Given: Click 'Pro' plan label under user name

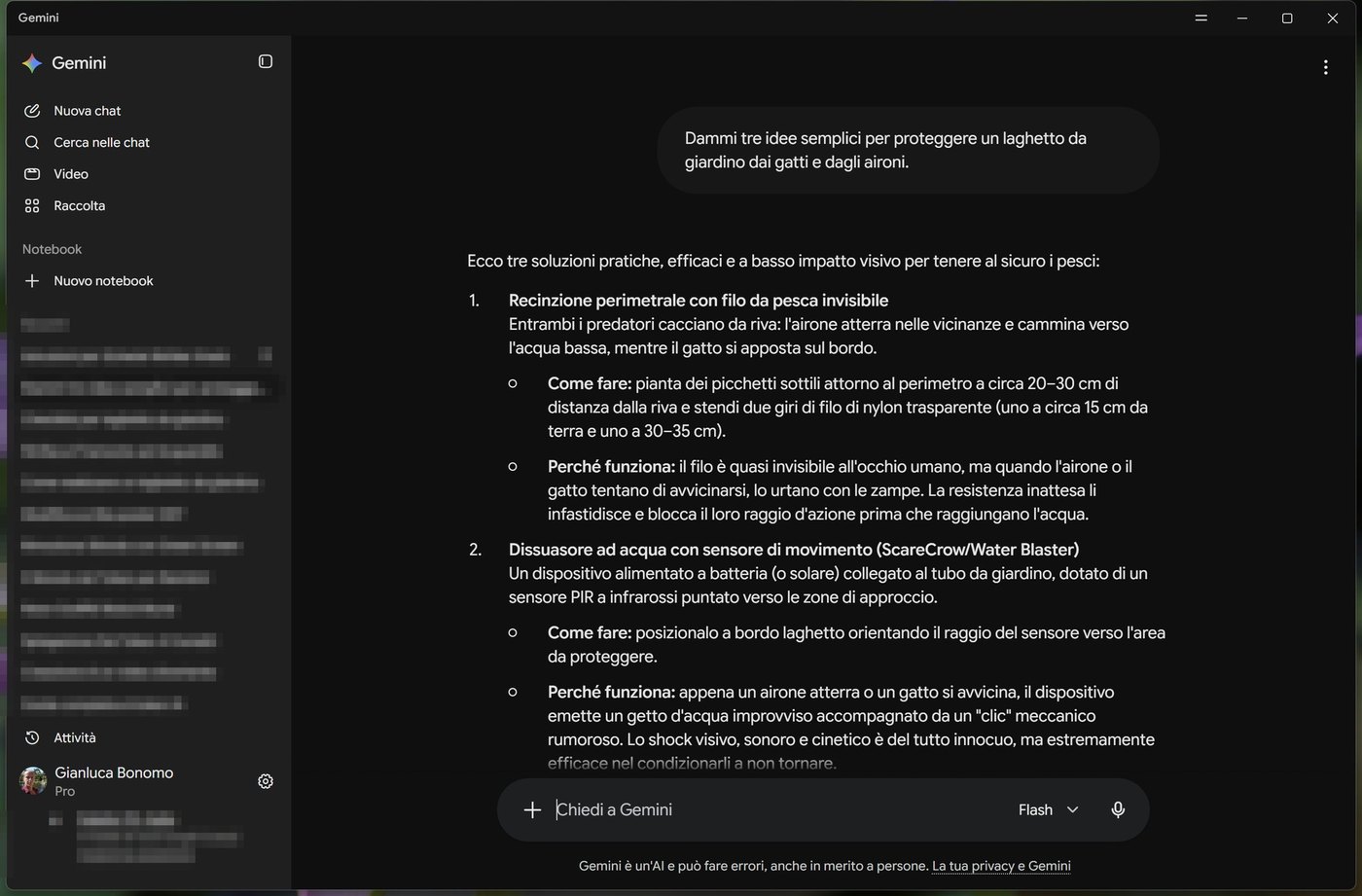Looking at the screenshot, I should [x=65, y=792].
